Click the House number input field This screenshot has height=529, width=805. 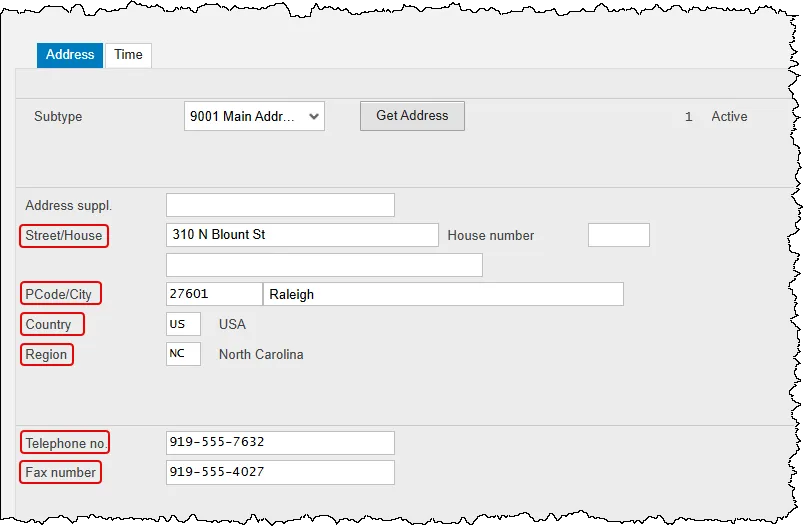(x=619, y=235)
